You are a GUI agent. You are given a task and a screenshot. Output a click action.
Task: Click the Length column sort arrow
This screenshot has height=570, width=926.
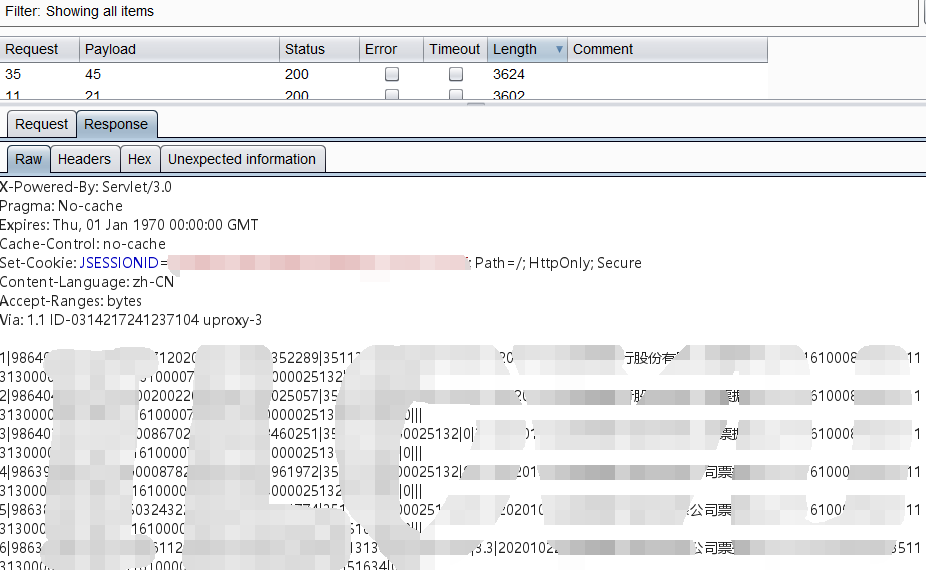pyautogui.click(x=559, y=49)
